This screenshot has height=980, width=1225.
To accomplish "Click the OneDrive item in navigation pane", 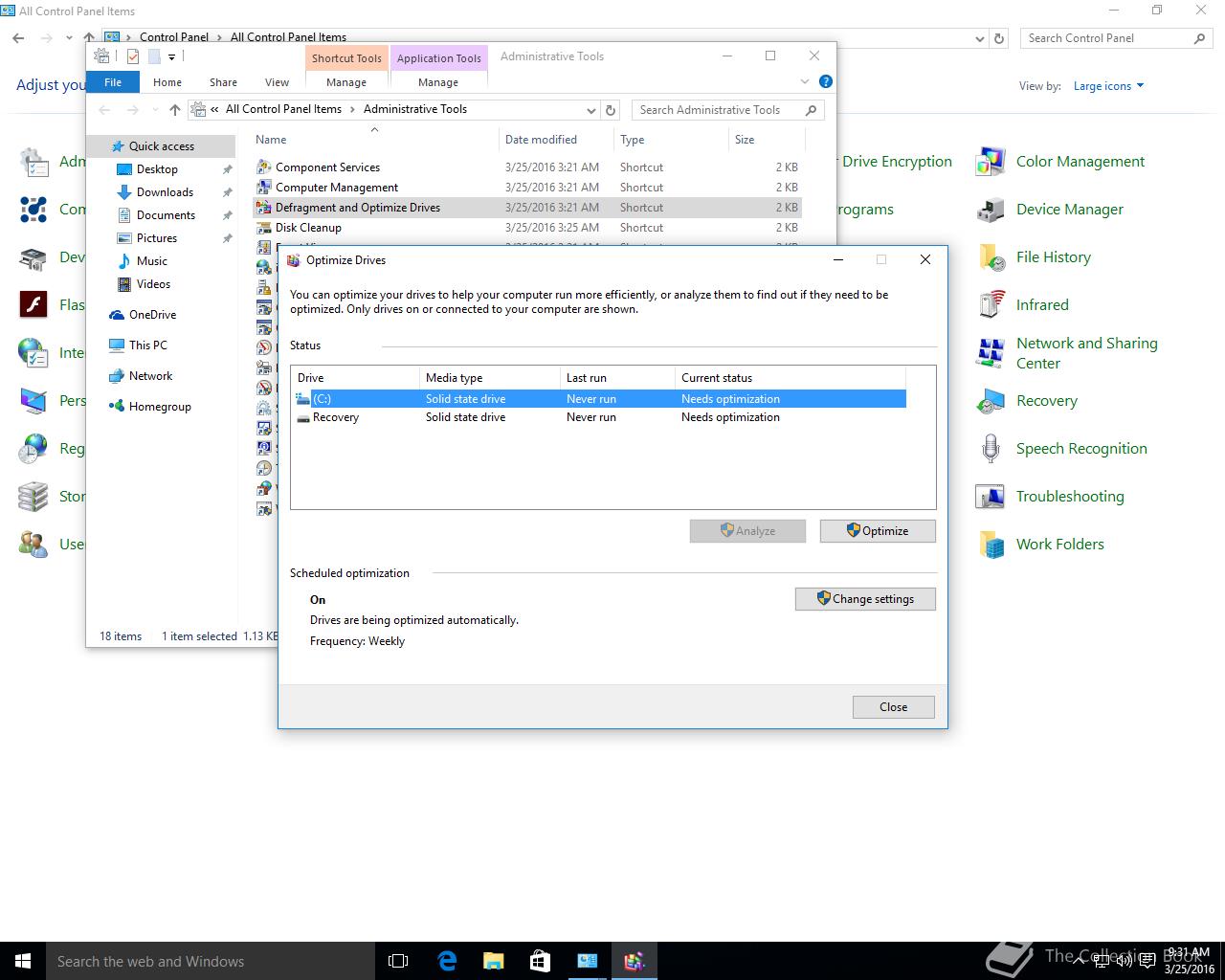I will (153, 315).
